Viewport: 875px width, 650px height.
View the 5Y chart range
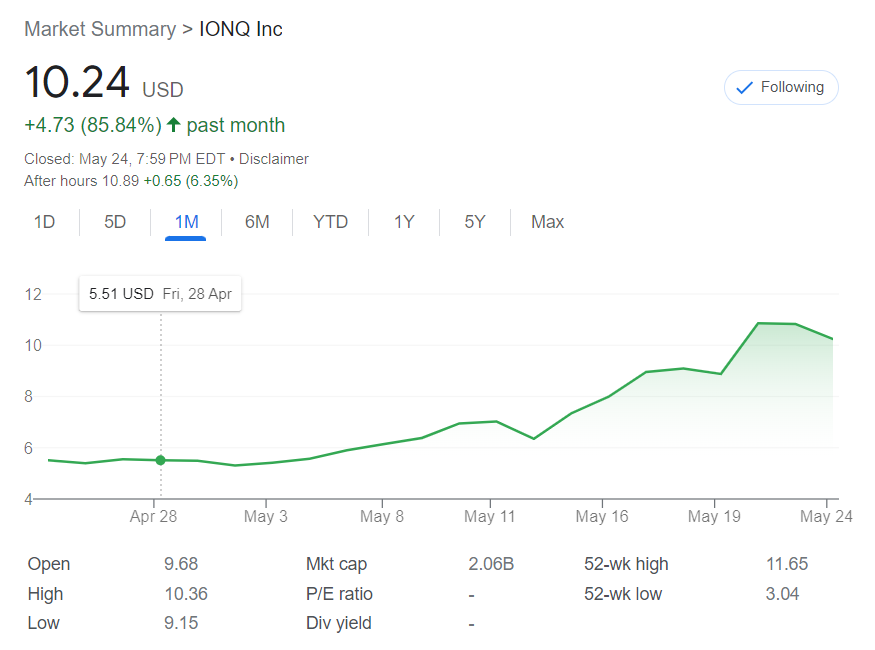point(475,222)
